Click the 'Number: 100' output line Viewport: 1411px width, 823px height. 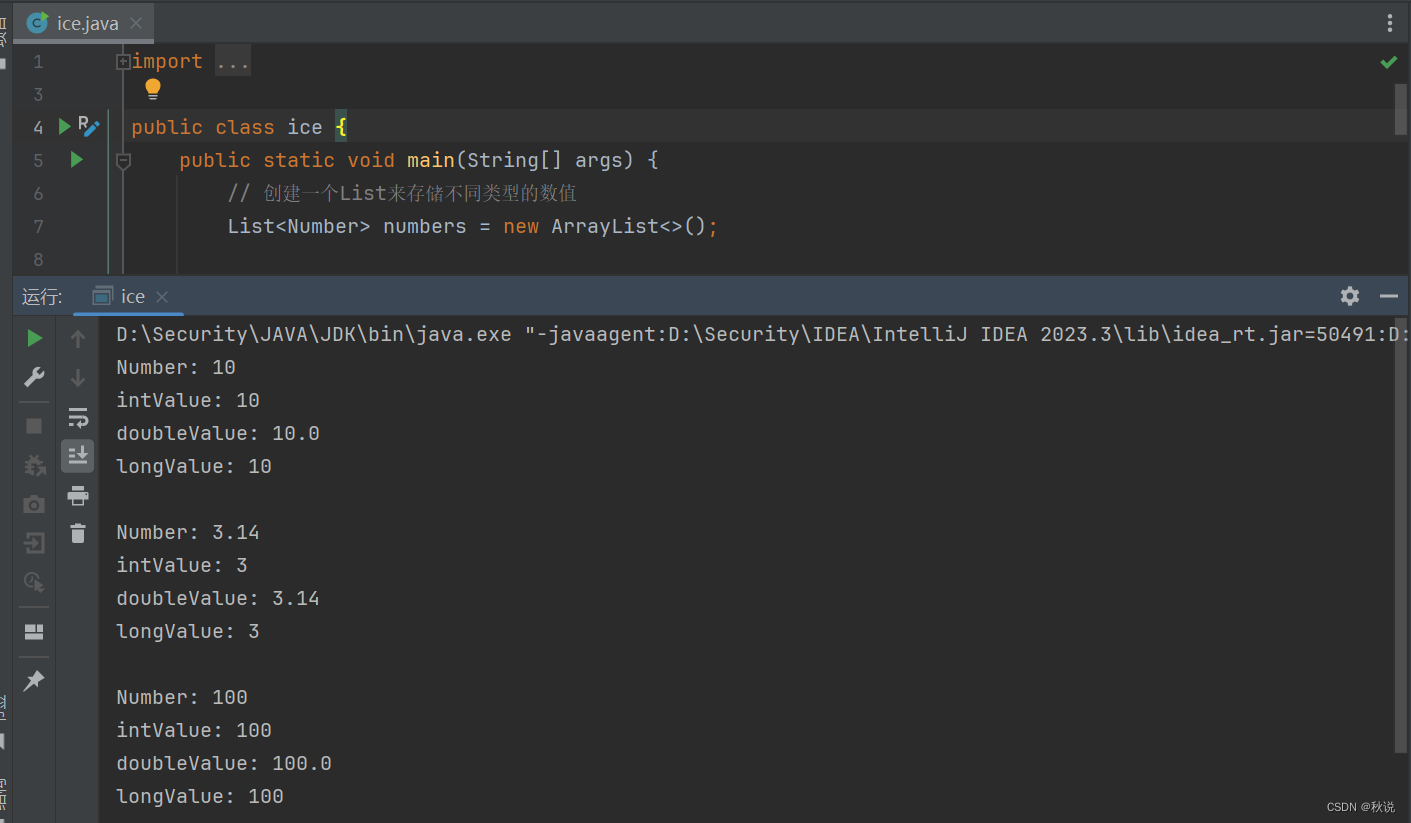click(x=182, y=697)
